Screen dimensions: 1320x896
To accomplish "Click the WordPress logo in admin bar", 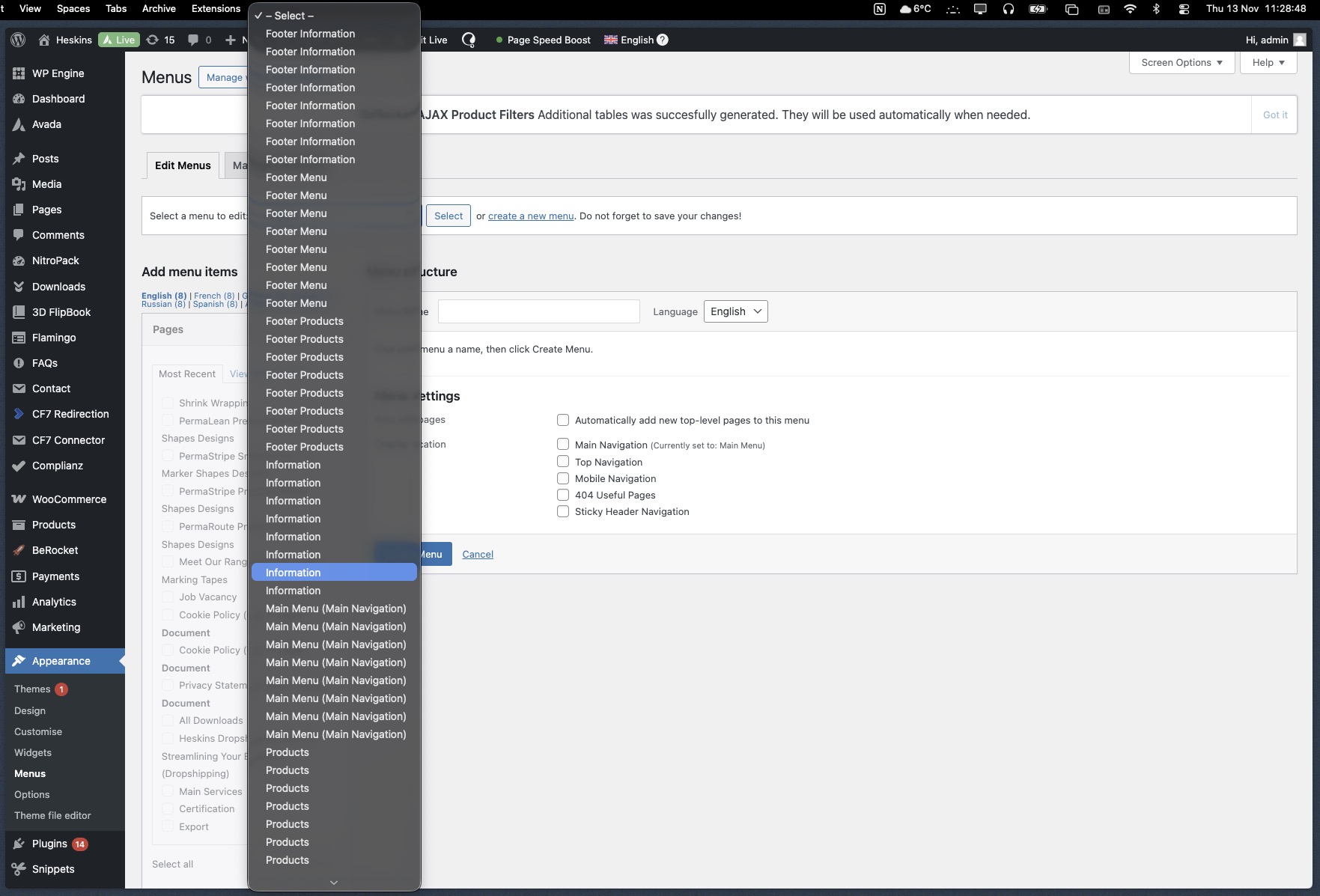I will point(19,40).
